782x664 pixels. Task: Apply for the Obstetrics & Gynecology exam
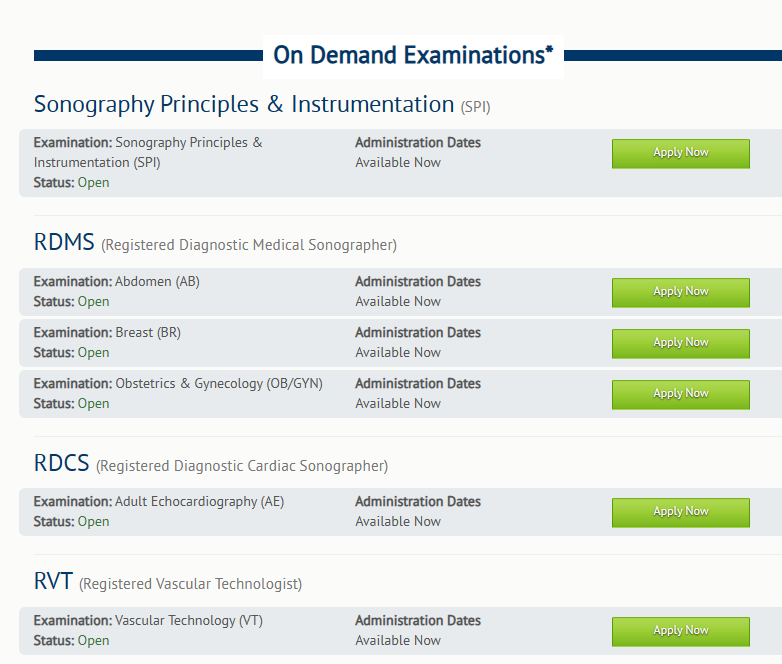(x=680, y=394)
